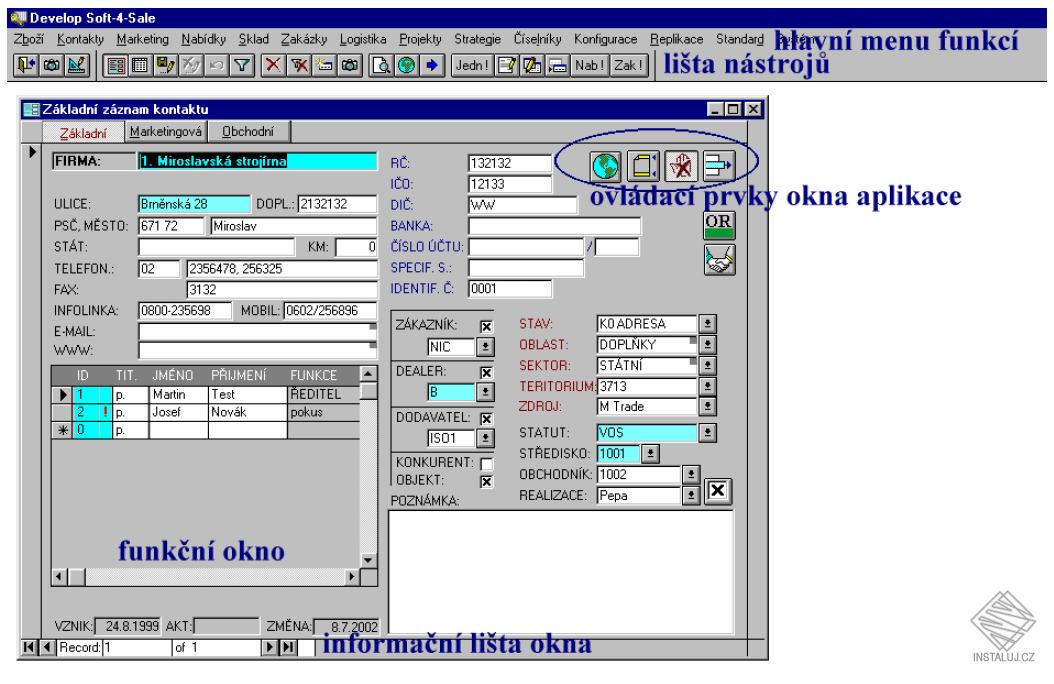This screenshot has height=684, width=1054.
Task: Toggle the DODAVATEL checkbox
Action: (486, 419)
